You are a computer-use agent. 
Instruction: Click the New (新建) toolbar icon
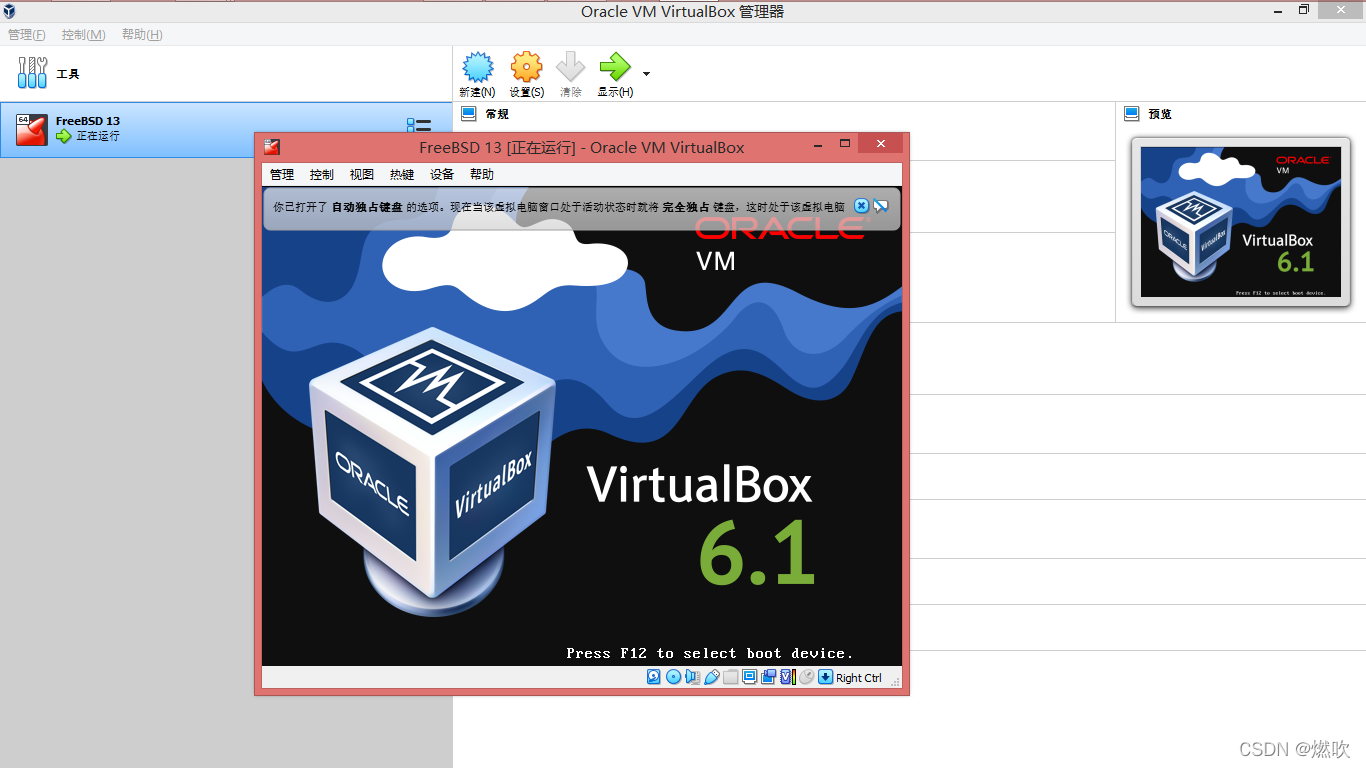click(477, 67)
